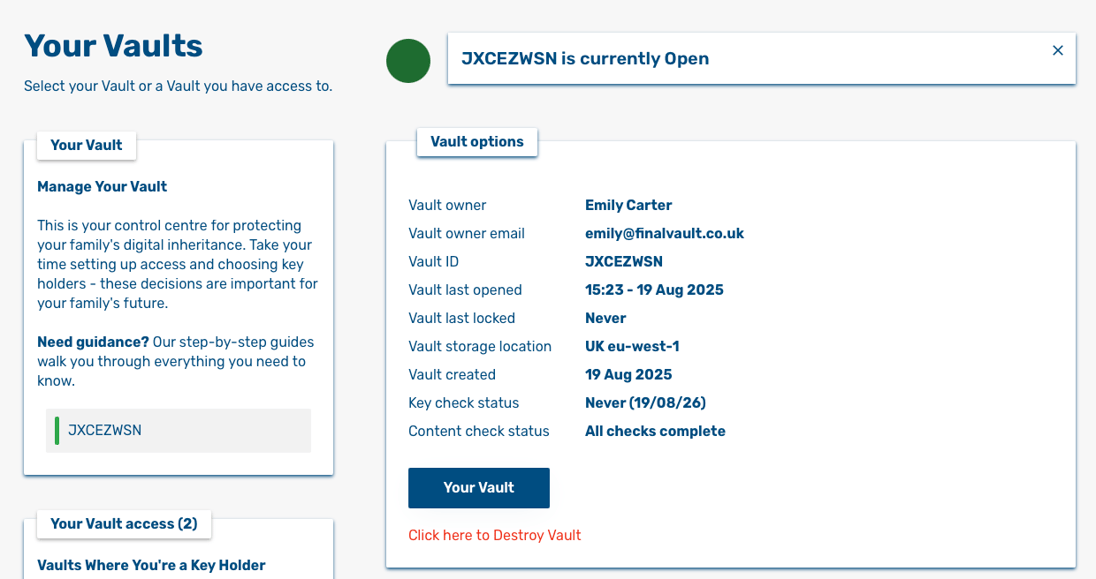The image size is (1096, 579).
Task: Select the Your Vault panel label
Action: pyautogui.click(x=86, y=145)
